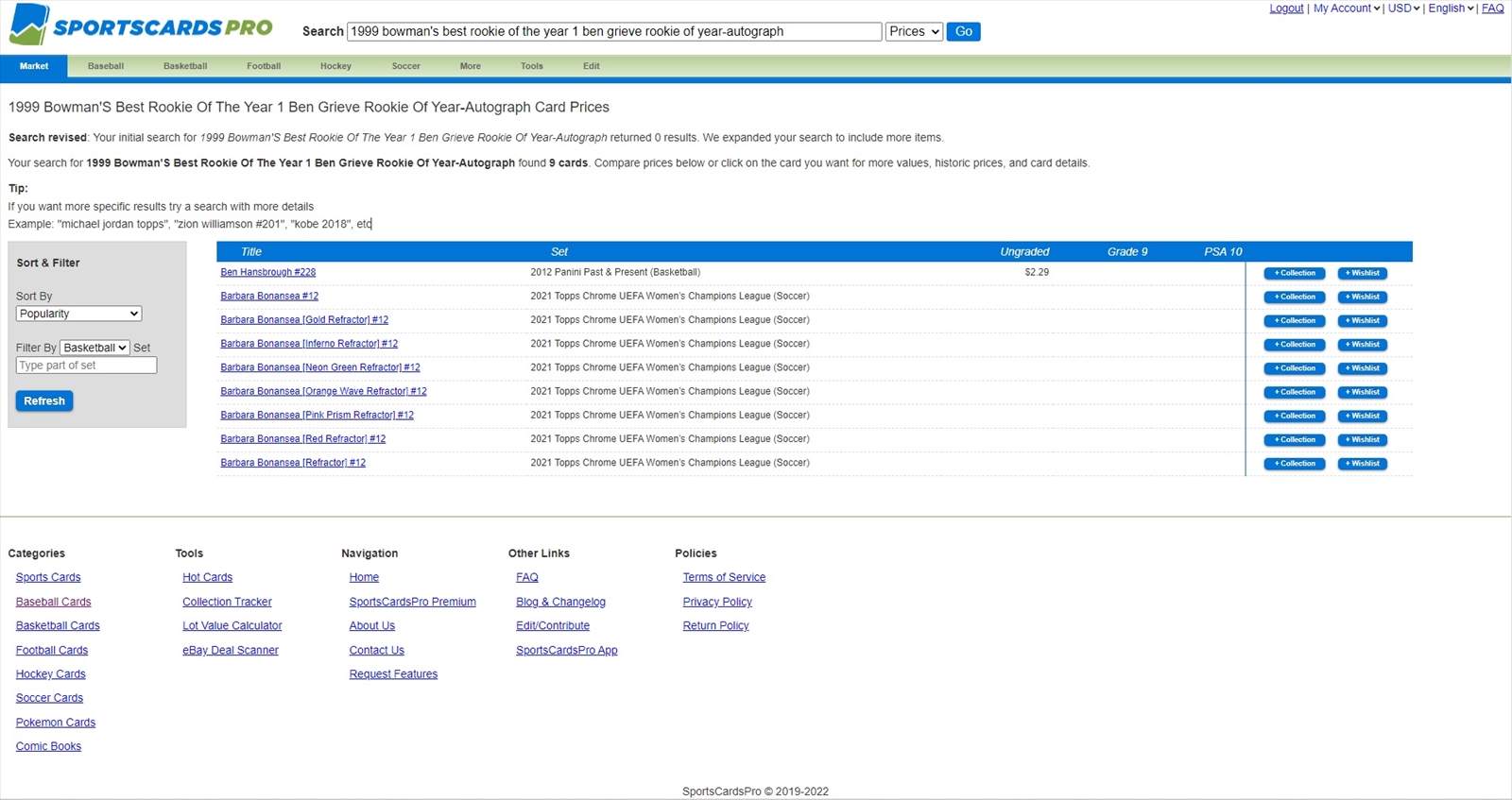Sort by PSA 10 column header

click(1223, 252)
